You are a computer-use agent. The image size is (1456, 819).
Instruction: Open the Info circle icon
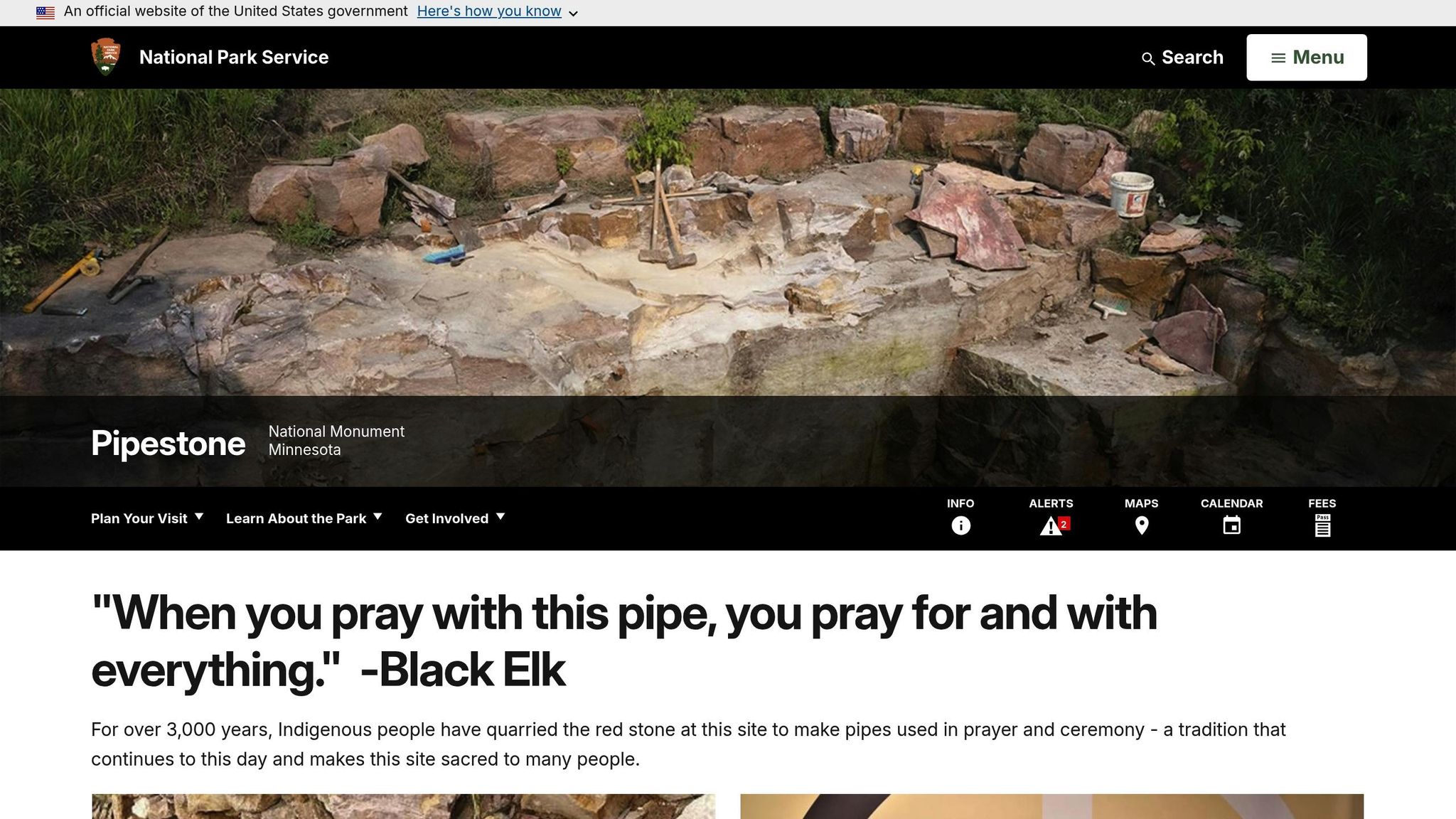tap(960, 525)
